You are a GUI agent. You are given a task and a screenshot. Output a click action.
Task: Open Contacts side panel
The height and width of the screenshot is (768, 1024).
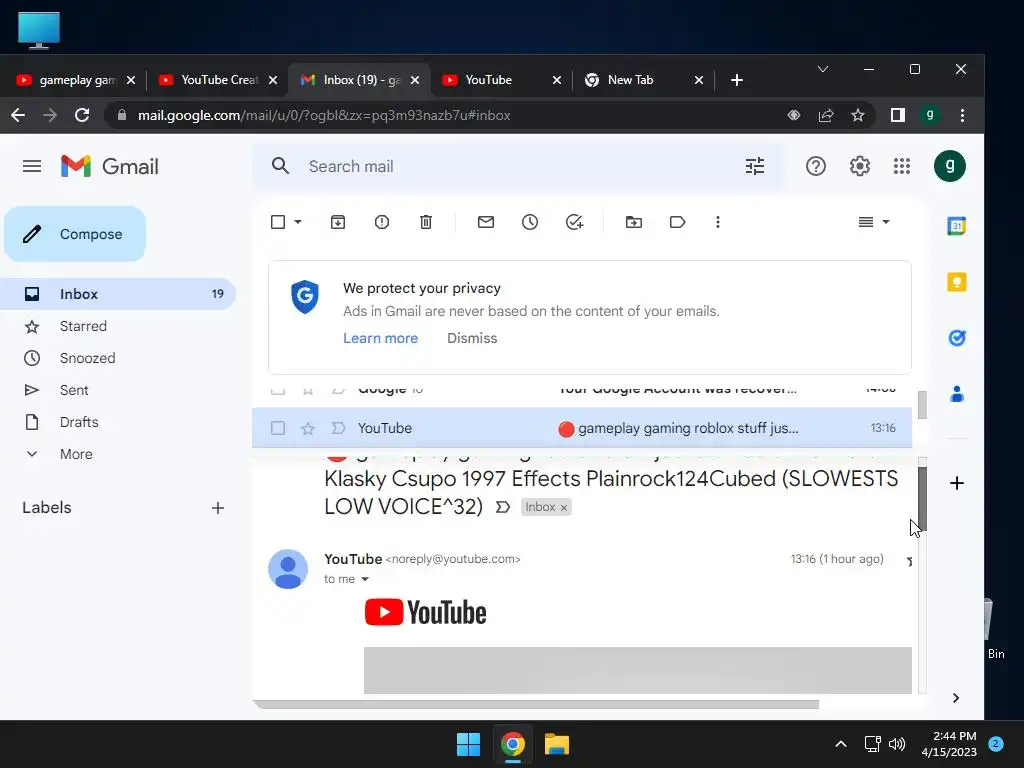click(956, 394)
